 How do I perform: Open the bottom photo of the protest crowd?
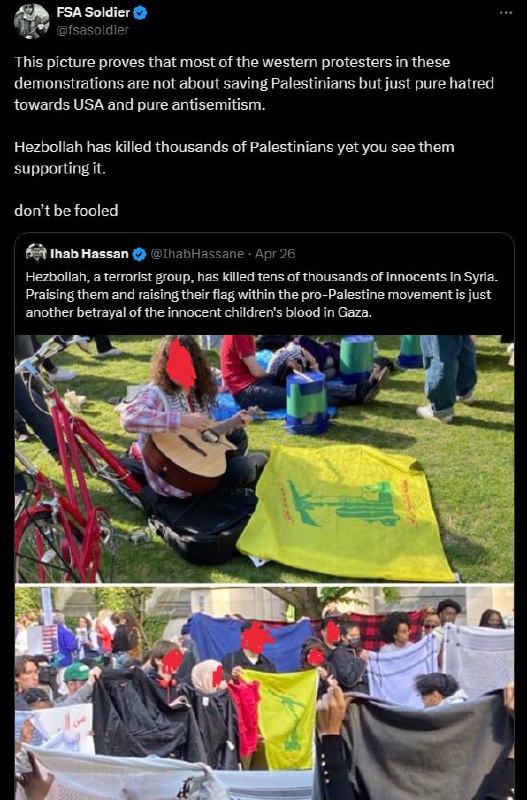[264, 693]
